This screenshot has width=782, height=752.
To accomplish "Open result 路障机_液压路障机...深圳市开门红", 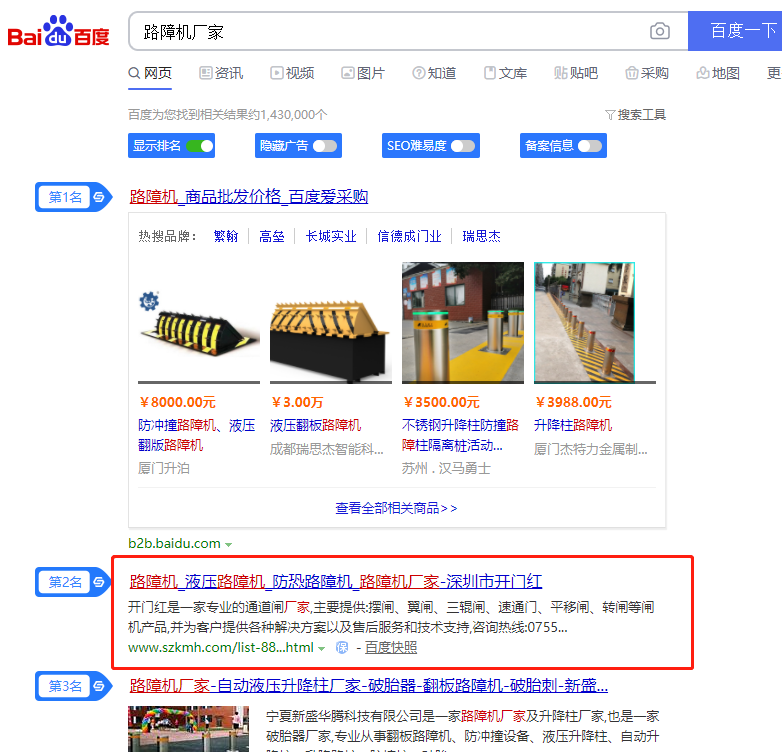I will [x=336, y=581].
